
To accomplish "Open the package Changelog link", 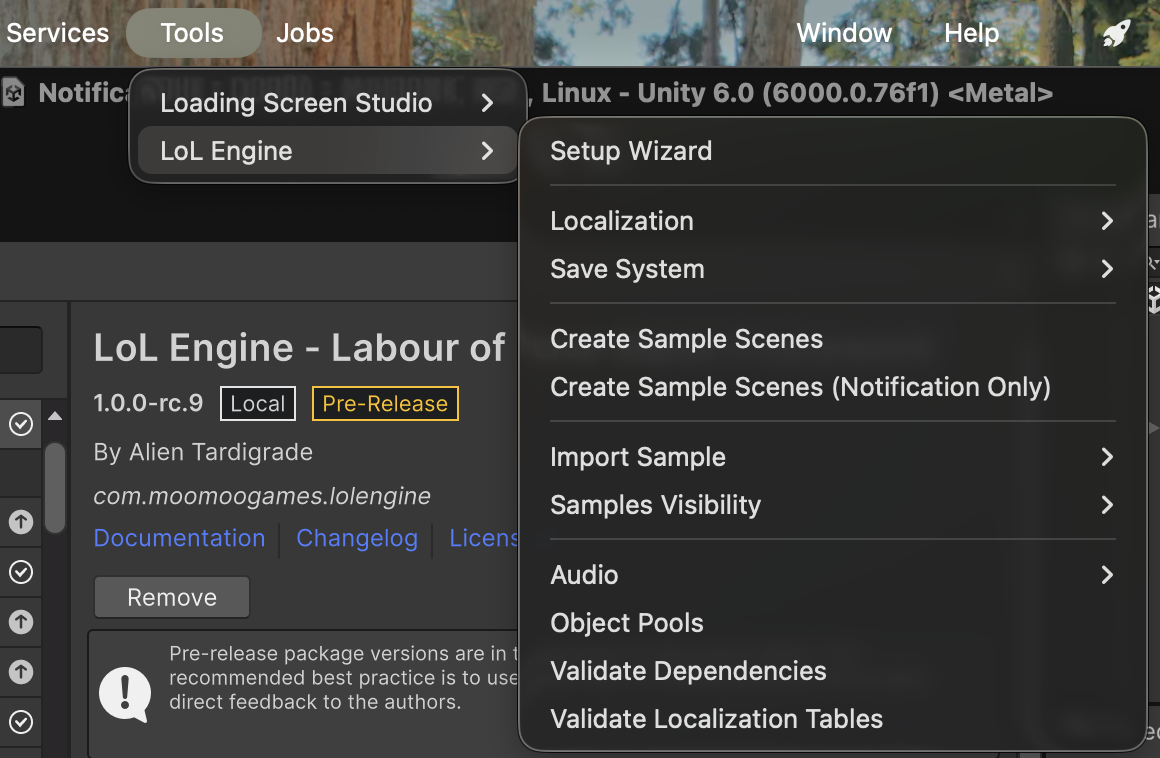I will pos(357,538).
